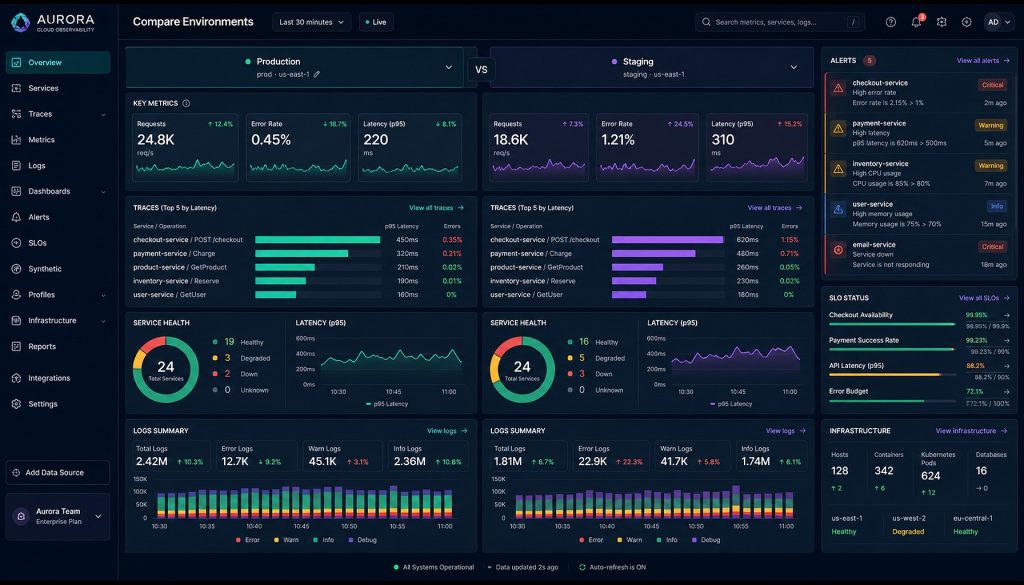
Task: Click the checkout-service critical alert icon
Action: [x=838, y=87]
